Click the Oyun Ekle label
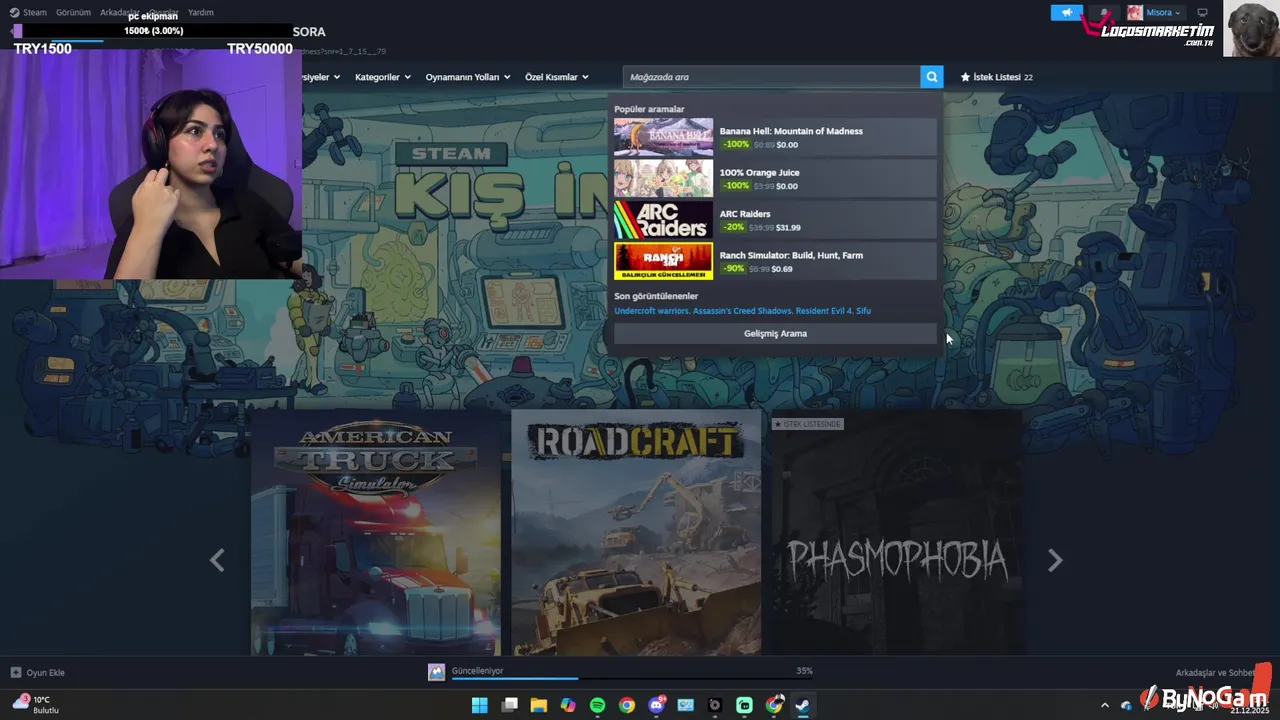 coord(45,672)
